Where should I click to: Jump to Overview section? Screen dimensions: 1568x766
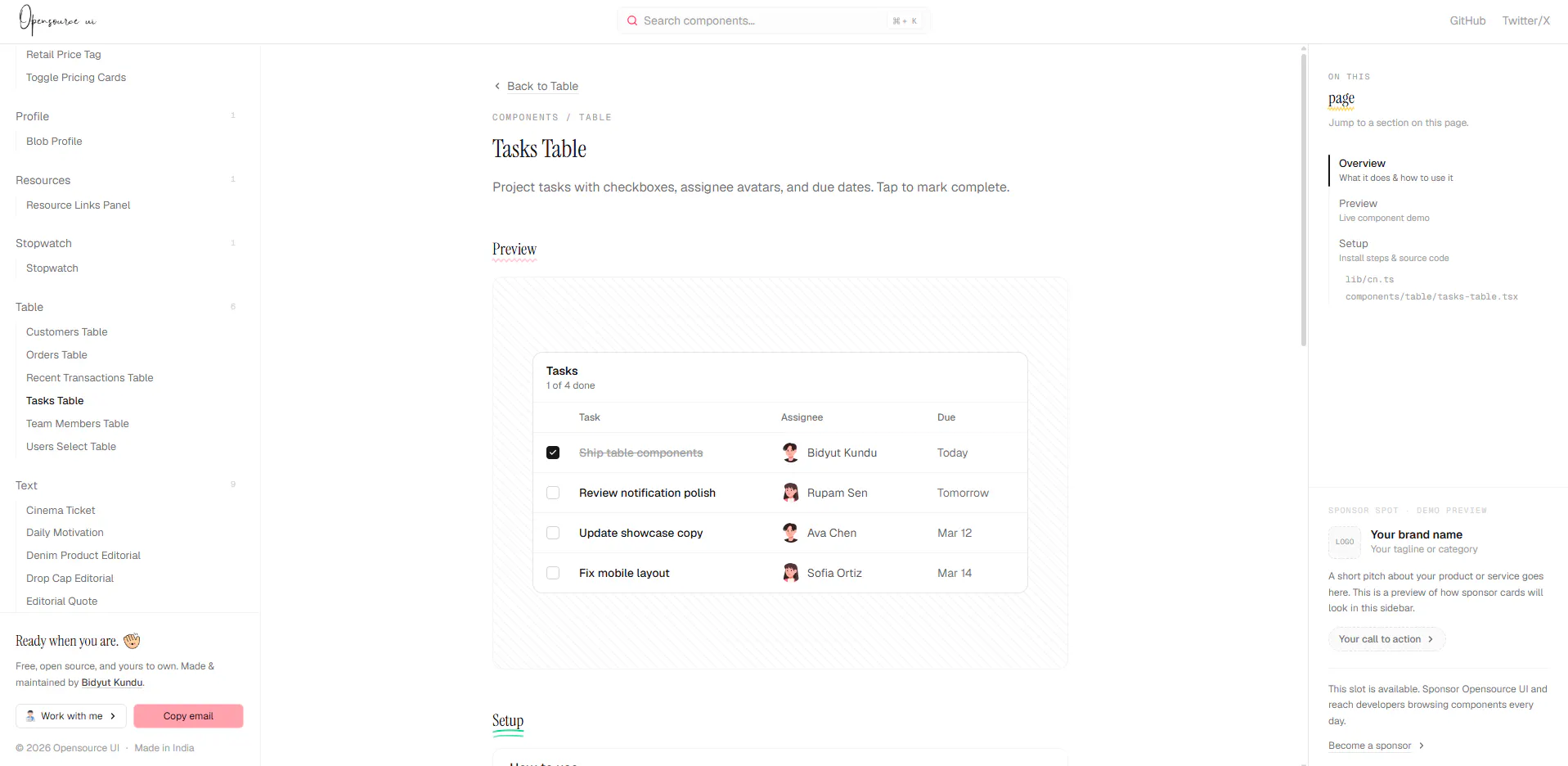point(1395,169)
